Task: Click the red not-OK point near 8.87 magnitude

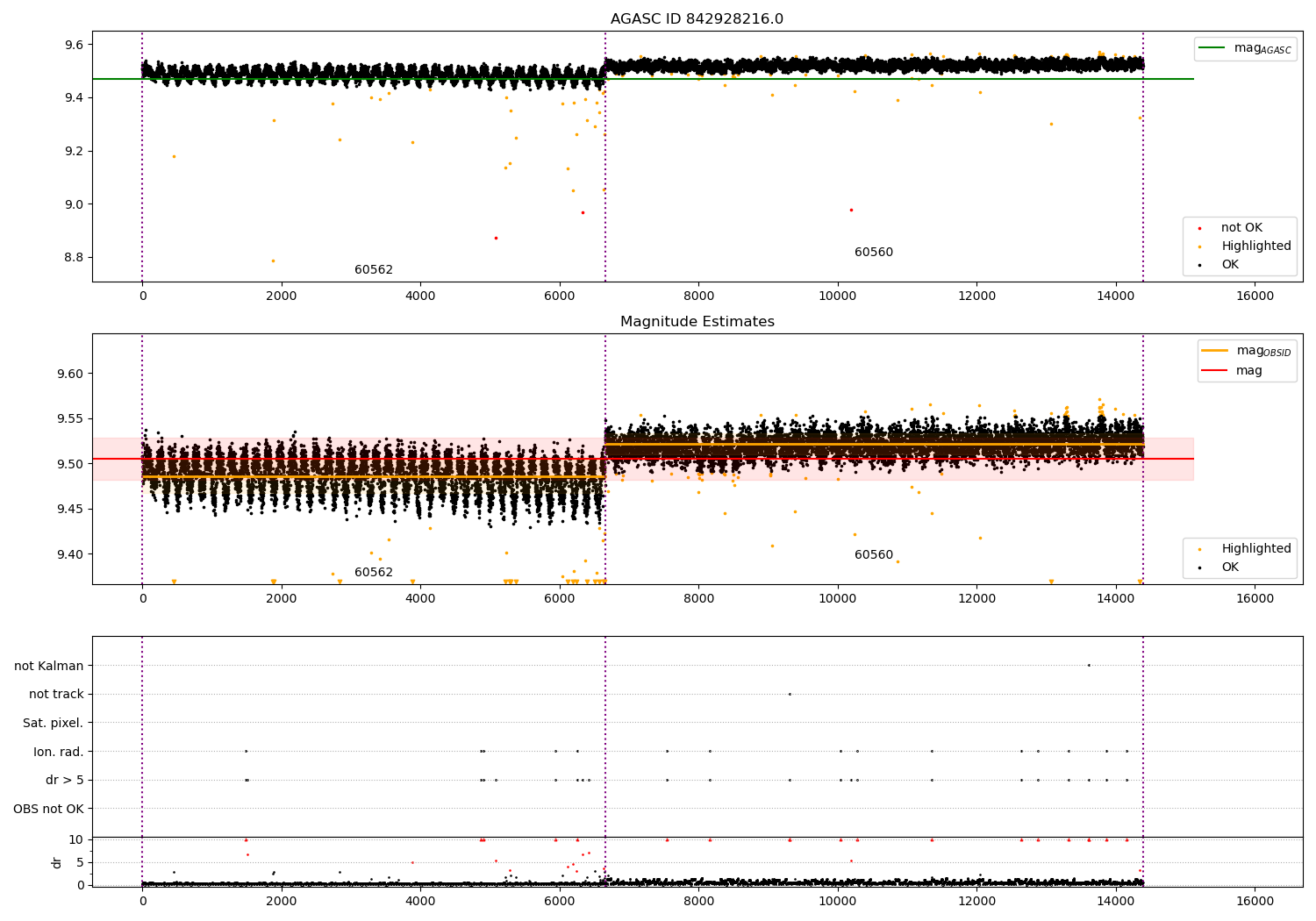Action: click(x=496, y=238)
